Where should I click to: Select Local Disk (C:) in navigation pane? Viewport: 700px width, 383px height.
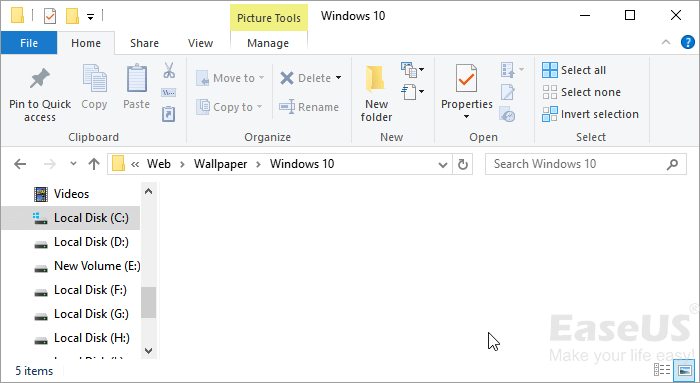(71, 218)
